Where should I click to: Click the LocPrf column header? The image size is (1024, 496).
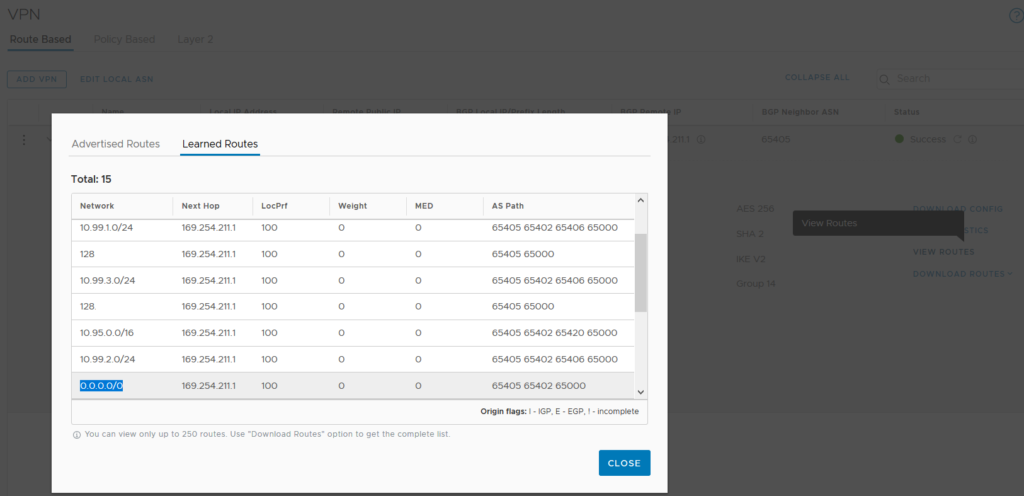click(274, 206)
